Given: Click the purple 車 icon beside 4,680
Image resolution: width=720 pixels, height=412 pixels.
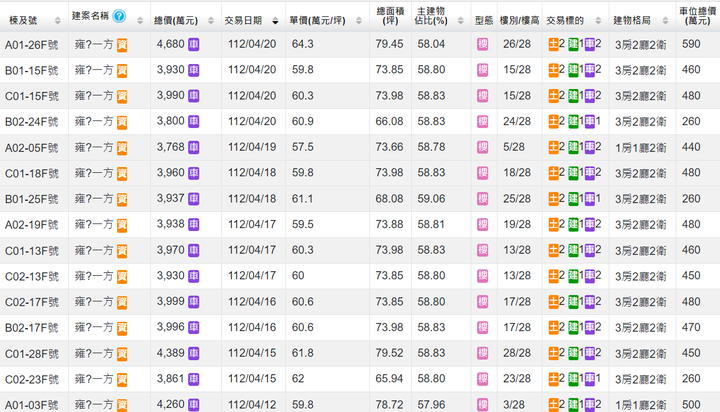Looking at the screenshot, I should click(194, 45).
